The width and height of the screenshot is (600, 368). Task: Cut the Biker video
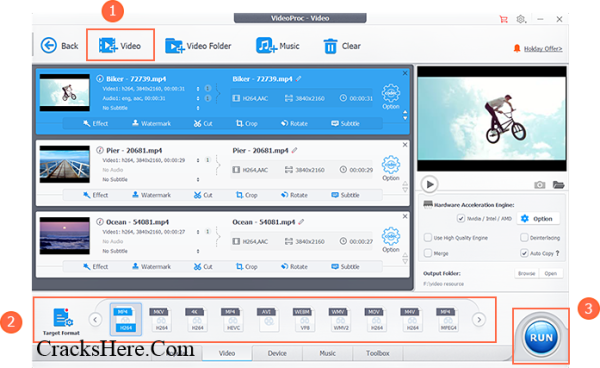(203, 124)
